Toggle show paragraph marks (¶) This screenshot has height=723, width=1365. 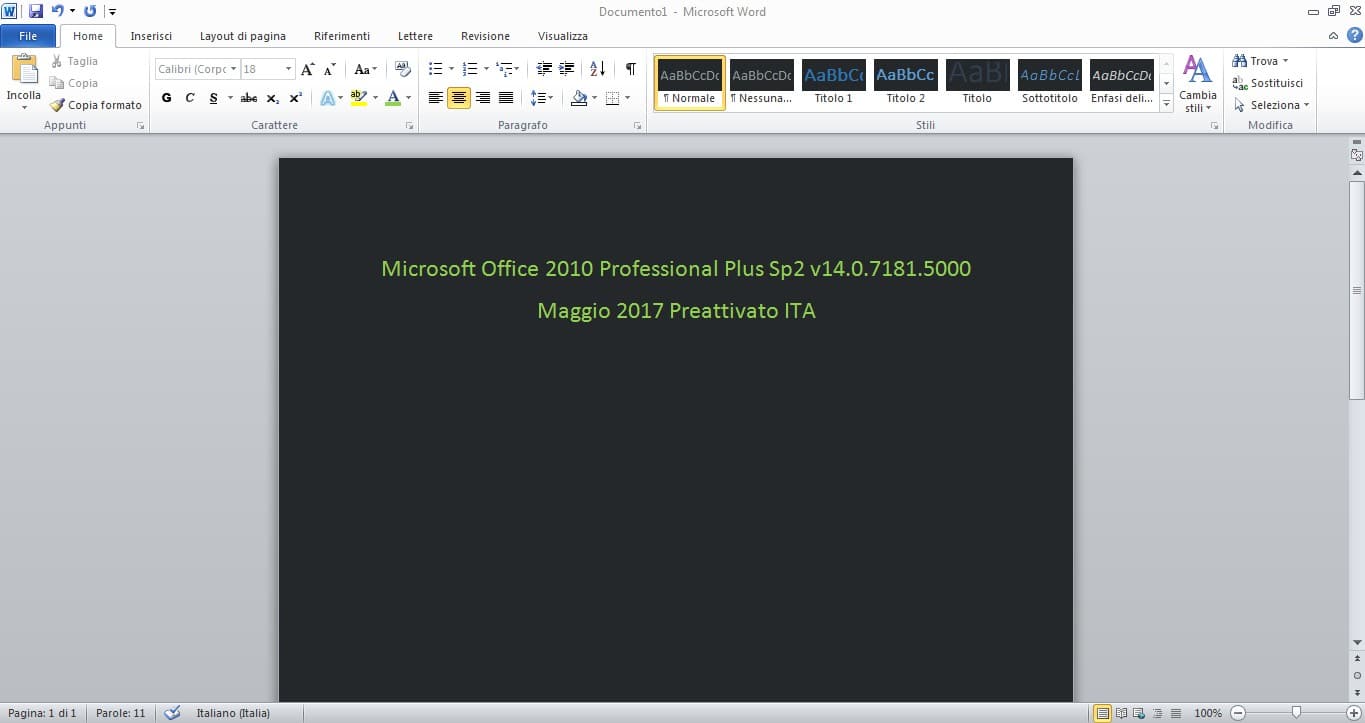coord(630,69)
